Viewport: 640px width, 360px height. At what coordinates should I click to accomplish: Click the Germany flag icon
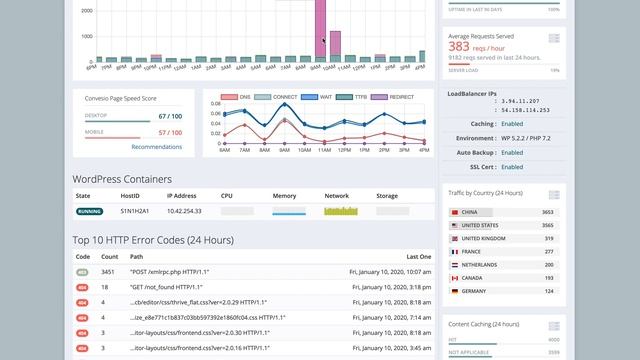[x=455, y=291]
